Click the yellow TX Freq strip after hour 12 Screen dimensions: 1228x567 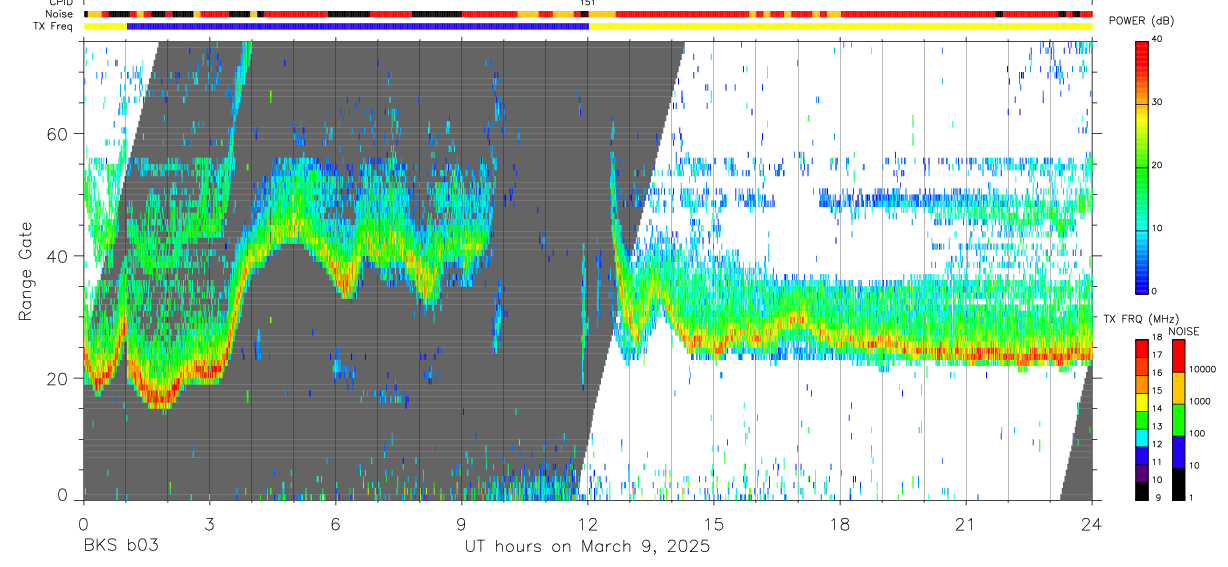[840, 26]
